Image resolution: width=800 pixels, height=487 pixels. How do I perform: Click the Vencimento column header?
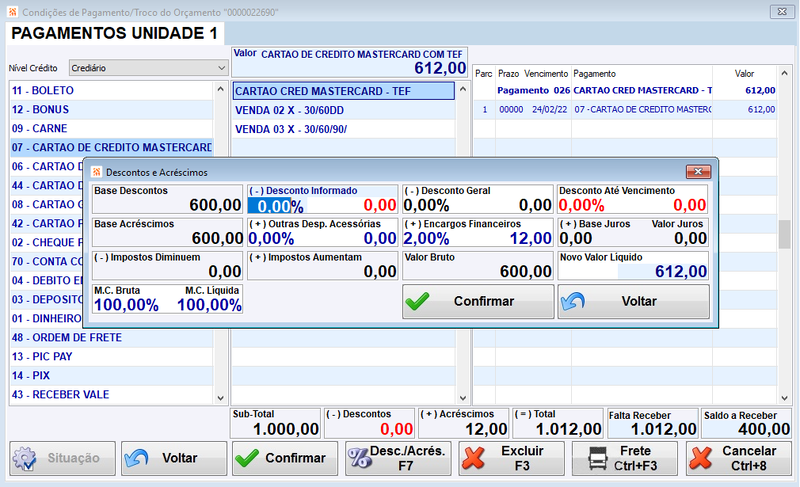pyautogui.click(x=546, y=74)
